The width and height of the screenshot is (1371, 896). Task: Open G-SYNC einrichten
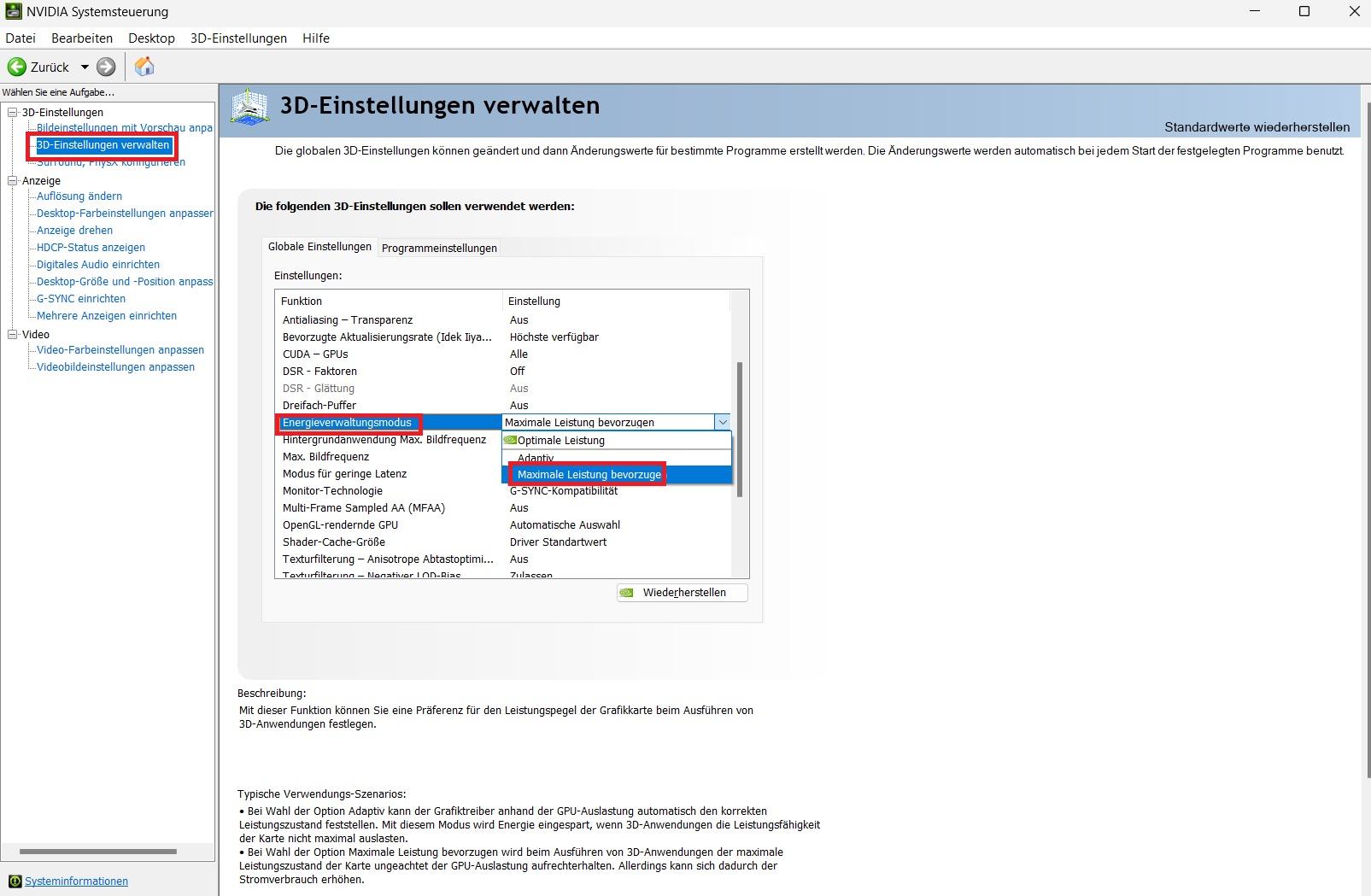click(81, 299)
